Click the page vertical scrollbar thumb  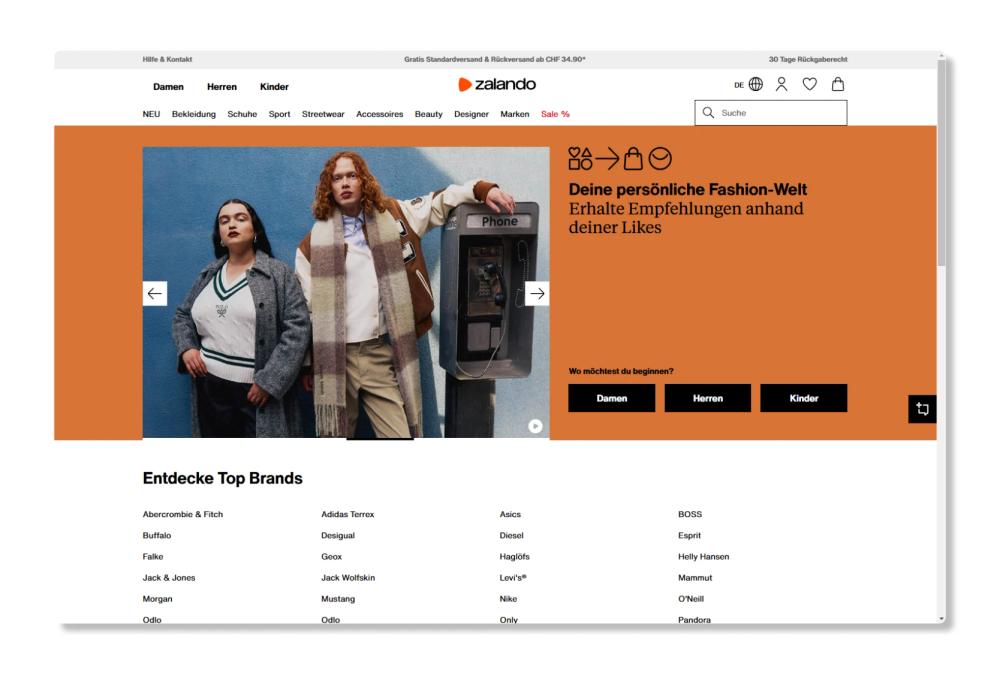click(x=941, y=163)
